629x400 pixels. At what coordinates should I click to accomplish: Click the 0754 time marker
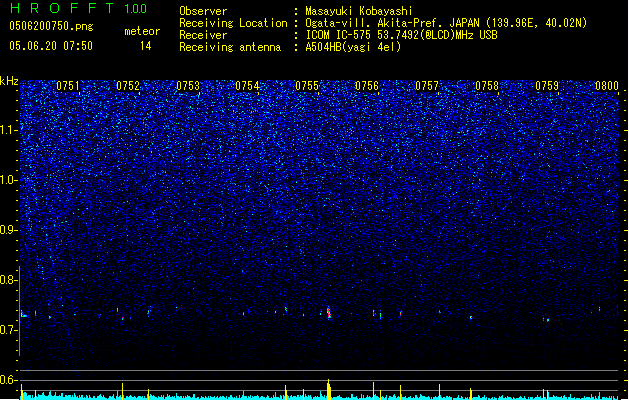click(247, 86)
